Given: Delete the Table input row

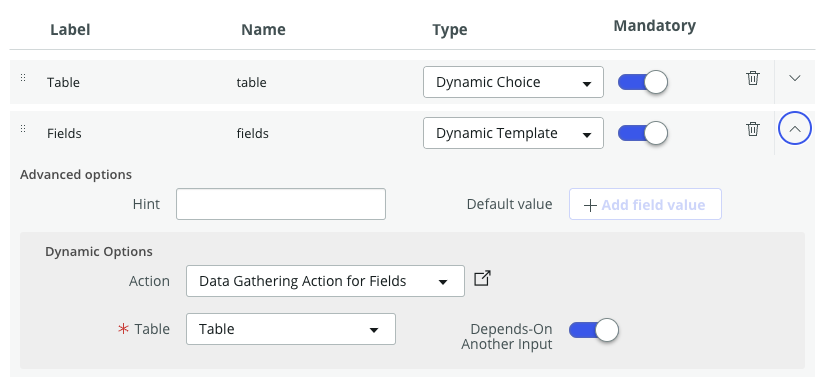Looking at the screenshot, I should pyautogui.click(x=753, y=78).
